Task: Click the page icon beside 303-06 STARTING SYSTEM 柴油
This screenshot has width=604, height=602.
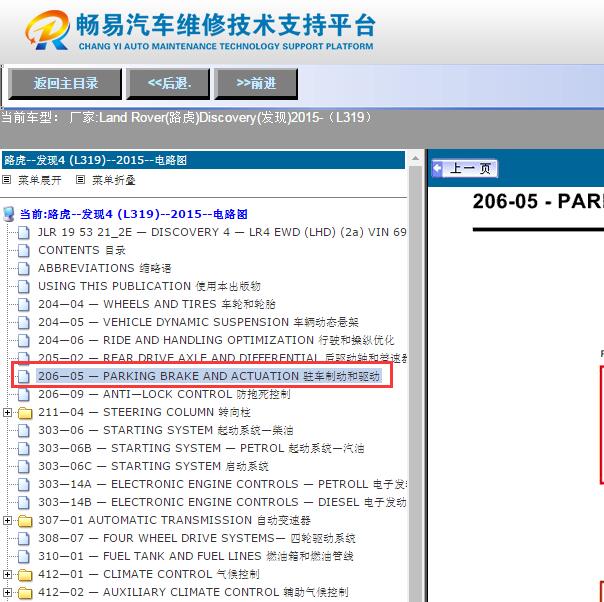Action: tap(24, 431)
